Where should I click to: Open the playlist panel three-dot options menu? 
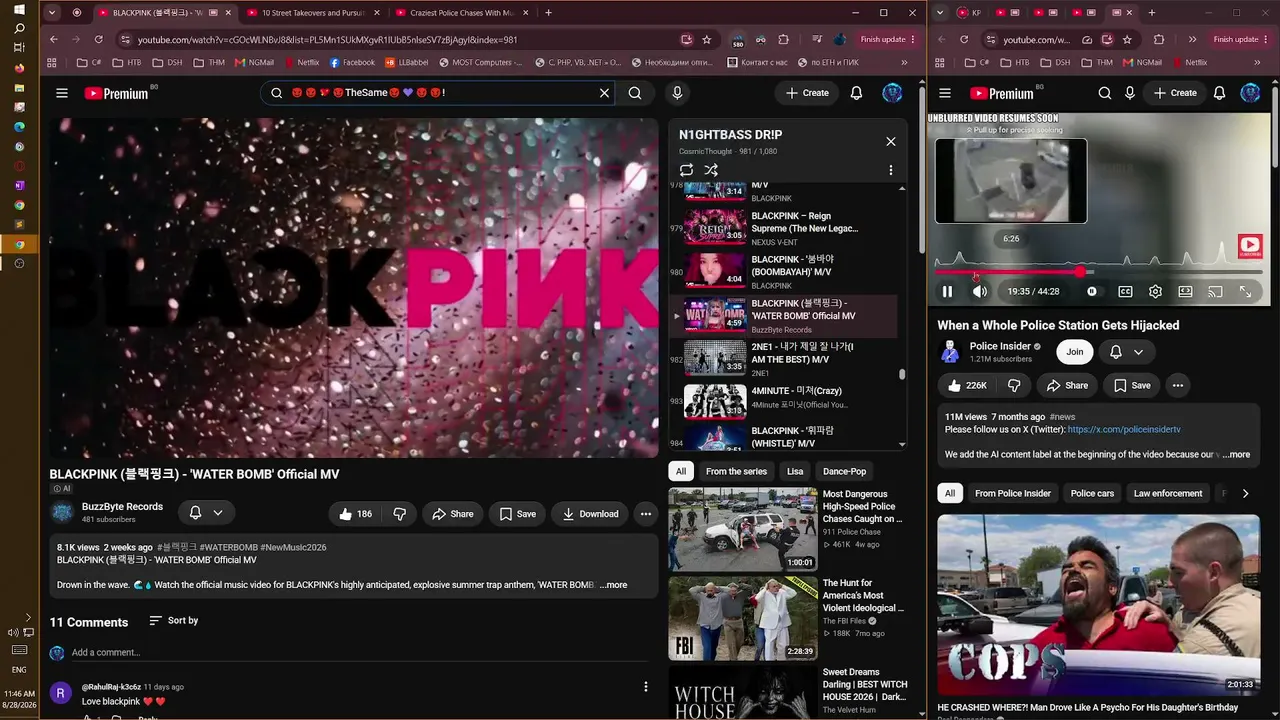[891, 170]
